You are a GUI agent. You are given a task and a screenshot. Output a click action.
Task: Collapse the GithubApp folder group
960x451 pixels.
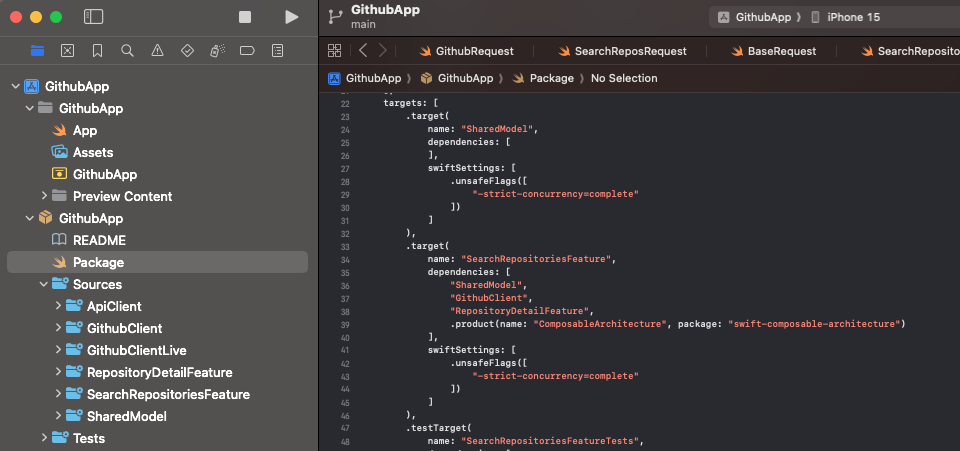[x=29, y=108]
